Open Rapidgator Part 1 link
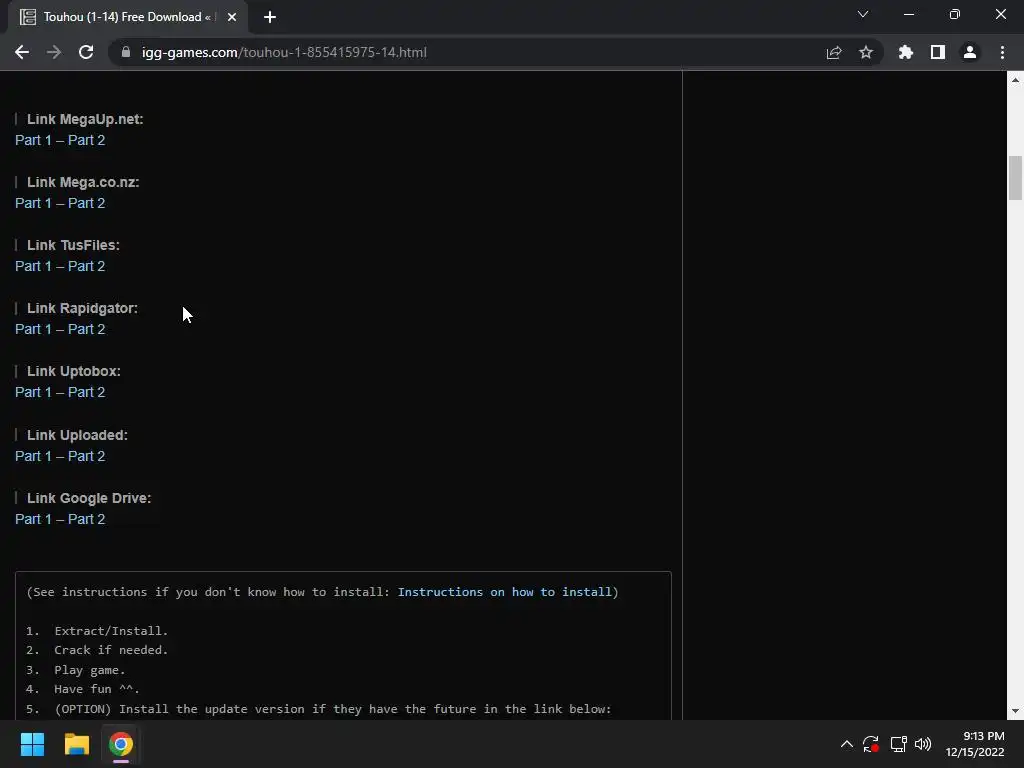Image resolution: width=1024 pixels, height=768 pixels. point(33,329)
